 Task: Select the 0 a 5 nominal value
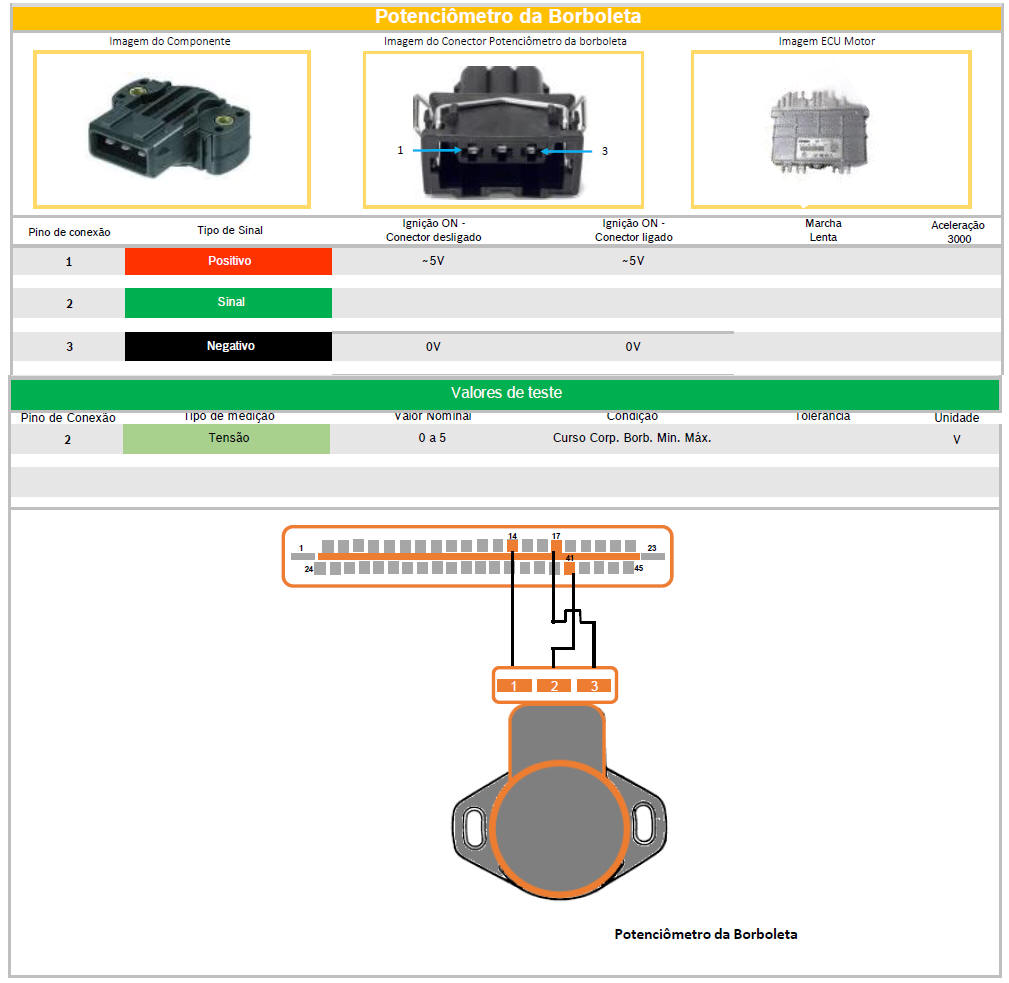431,438
